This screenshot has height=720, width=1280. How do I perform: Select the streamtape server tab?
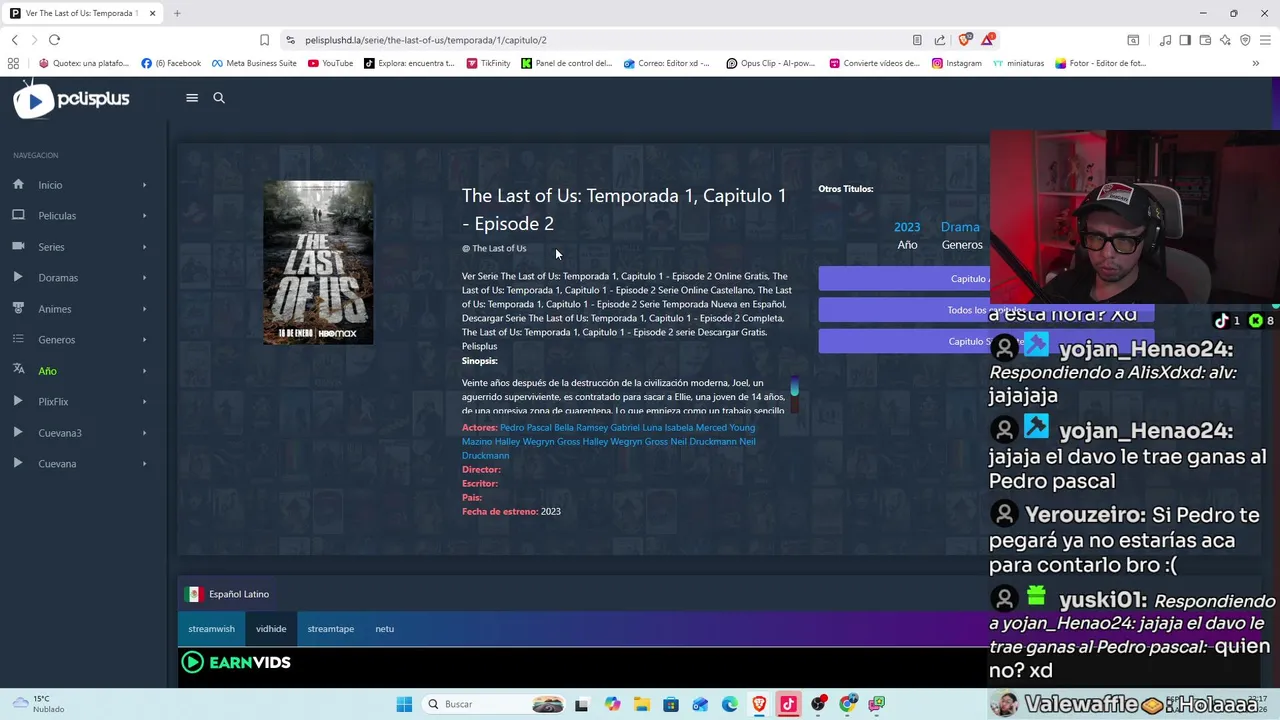tap(331, 629)
